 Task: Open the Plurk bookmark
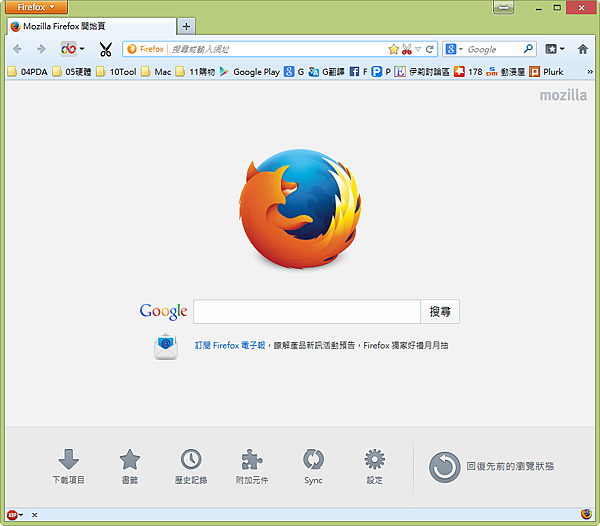click(546, 72)
